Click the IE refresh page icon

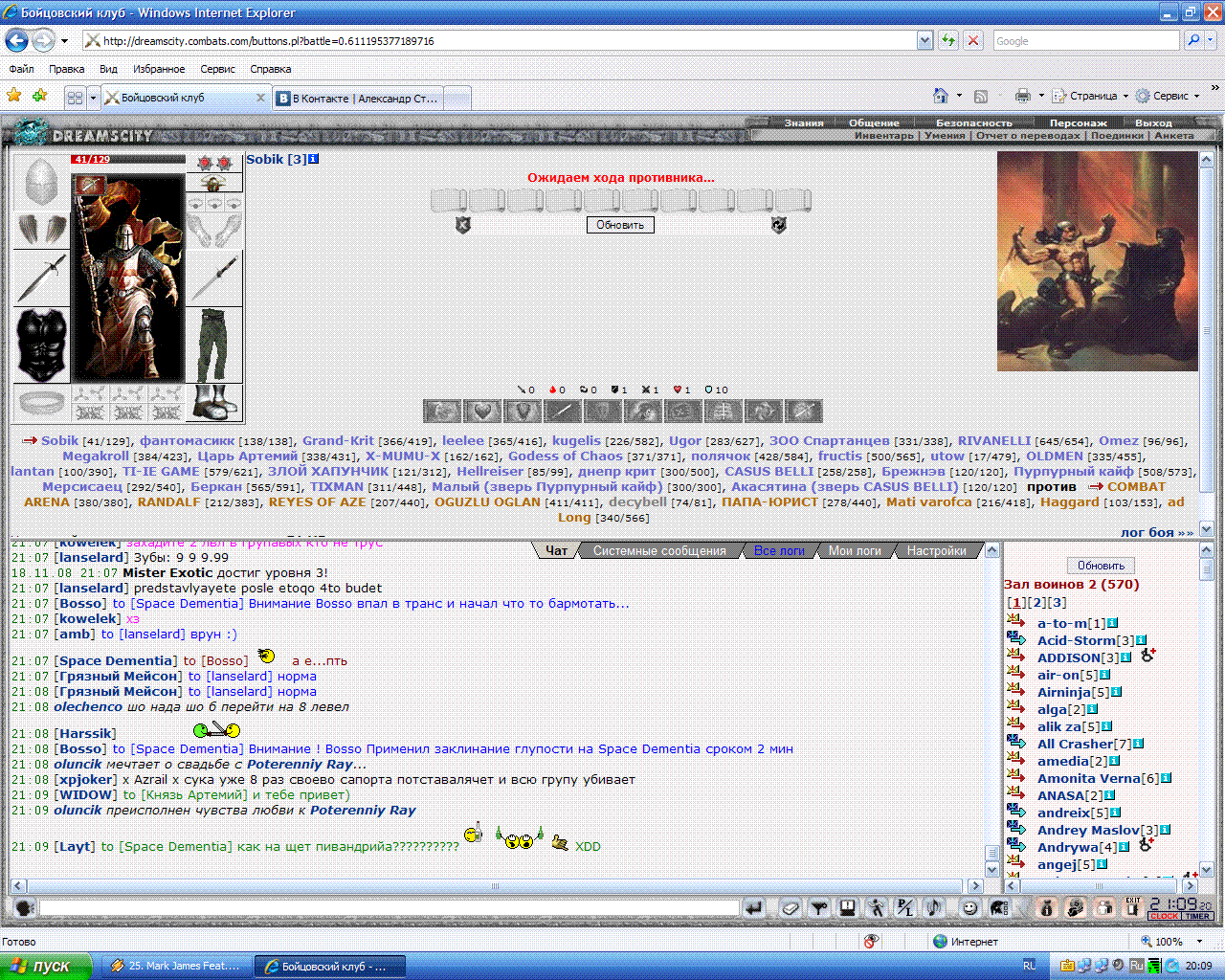[x=947, y=40]
